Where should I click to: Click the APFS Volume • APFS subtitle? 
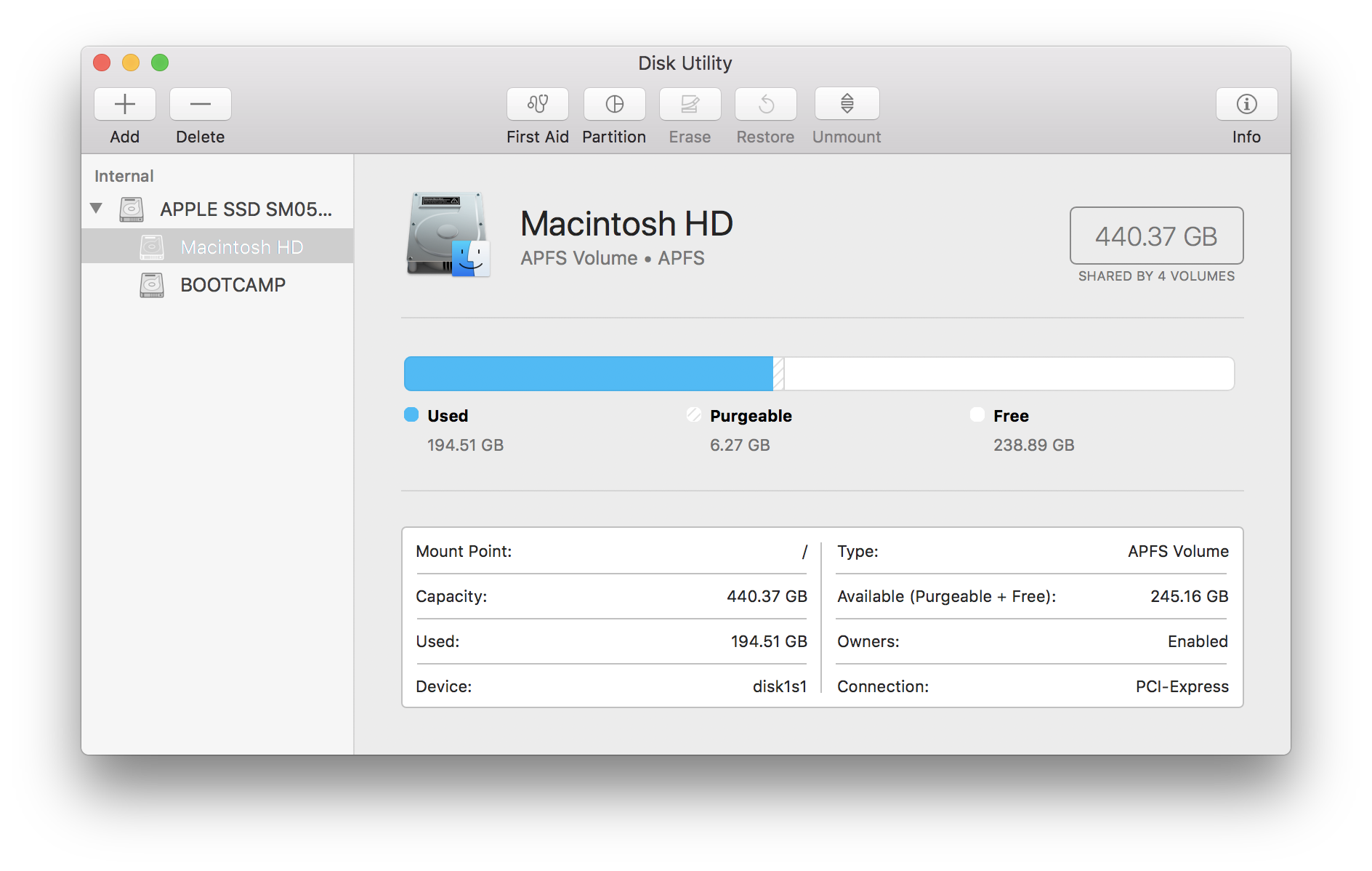tap(613, 258)
